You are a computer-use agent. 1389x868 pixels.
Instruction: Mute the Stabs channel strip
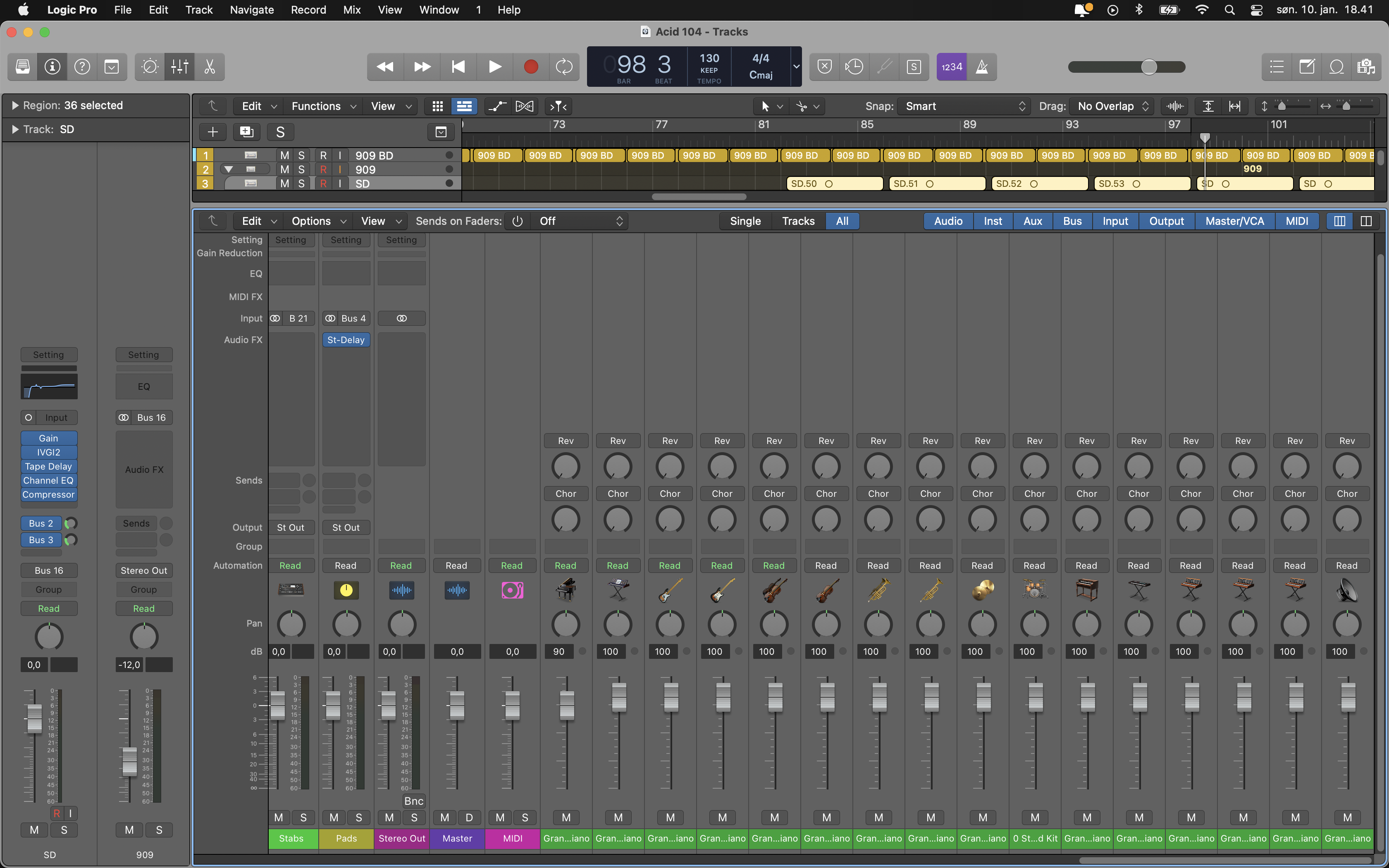click(x=278, y=817)
